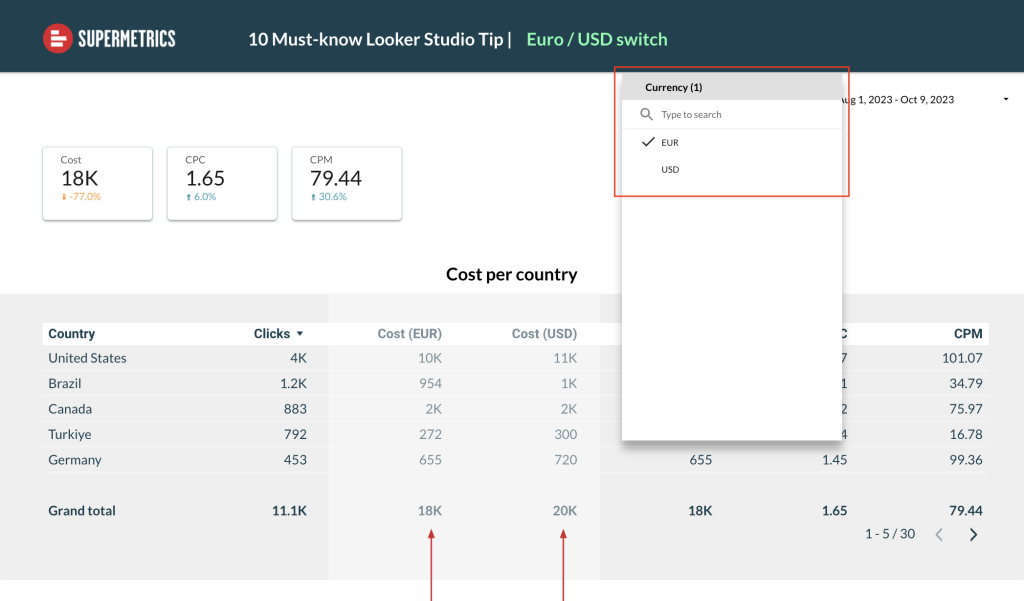Screen dimensions: 1024x601
Task: Click Brazil CPM value 34.79
Action: pyautogui.click(x=966, y=383)
